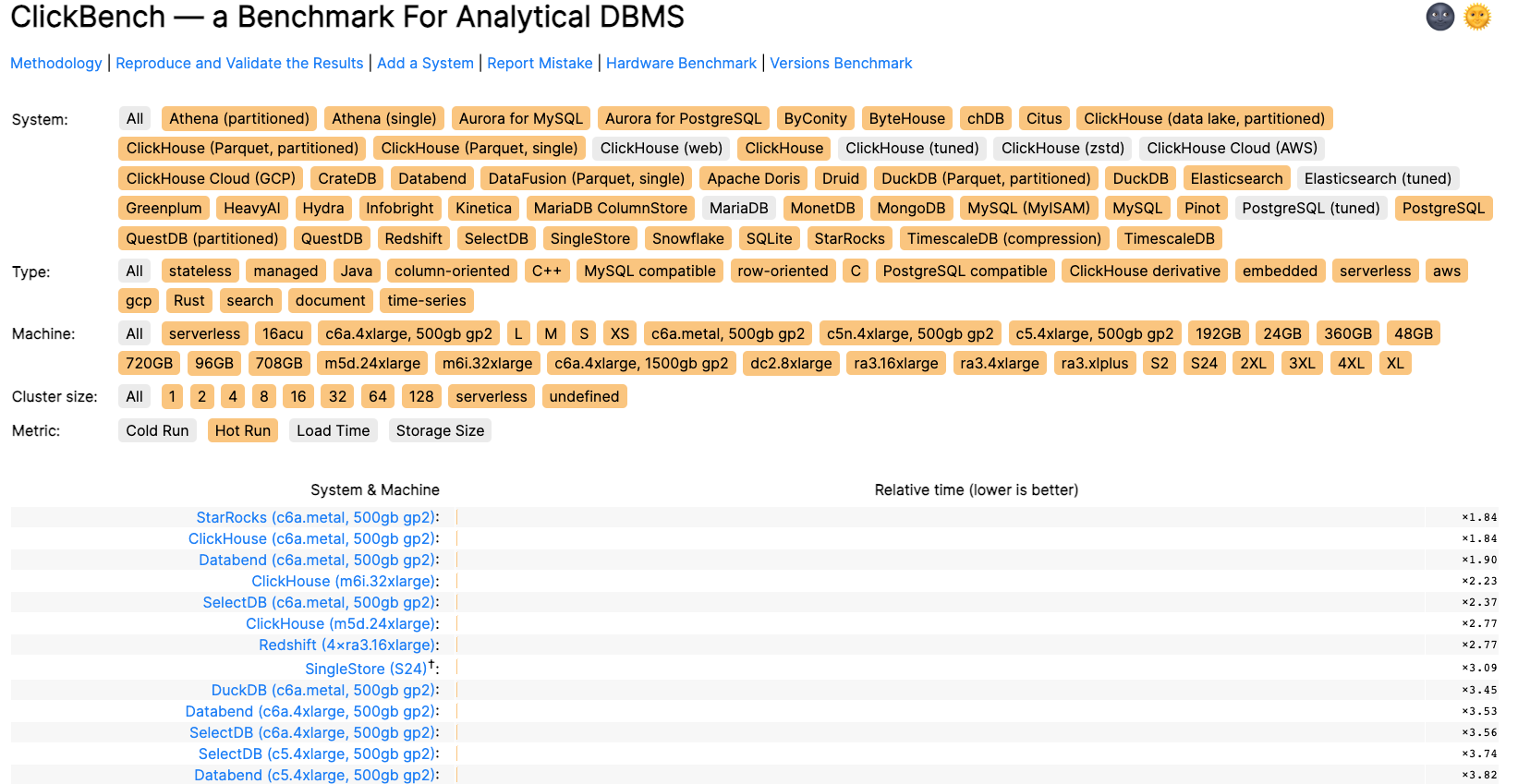This screenshot has width=1518, height=784.
Task: Switch metric to Load Time
Action: coord(333,429)
